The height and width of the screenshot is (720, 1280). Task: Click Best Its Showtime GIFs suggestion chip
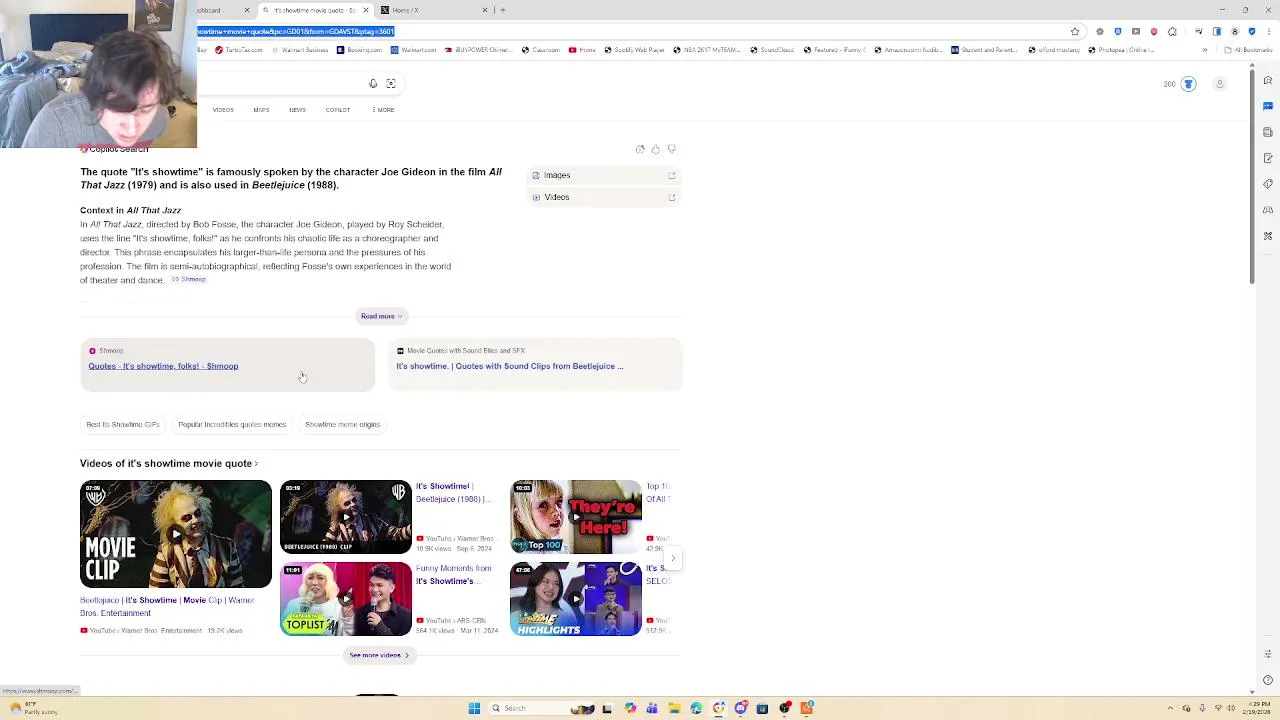coord(123,424)
